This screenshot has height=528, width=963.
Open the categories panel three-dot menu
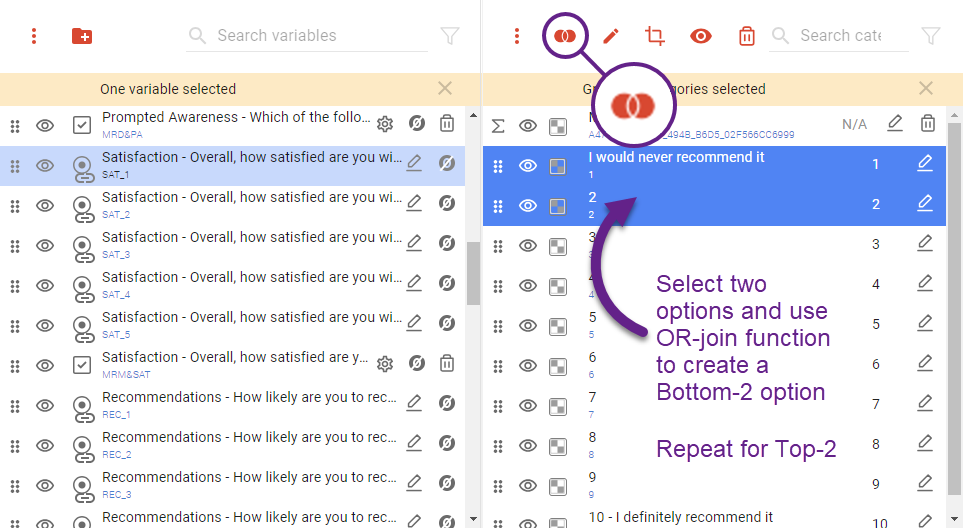pos(517,36)
